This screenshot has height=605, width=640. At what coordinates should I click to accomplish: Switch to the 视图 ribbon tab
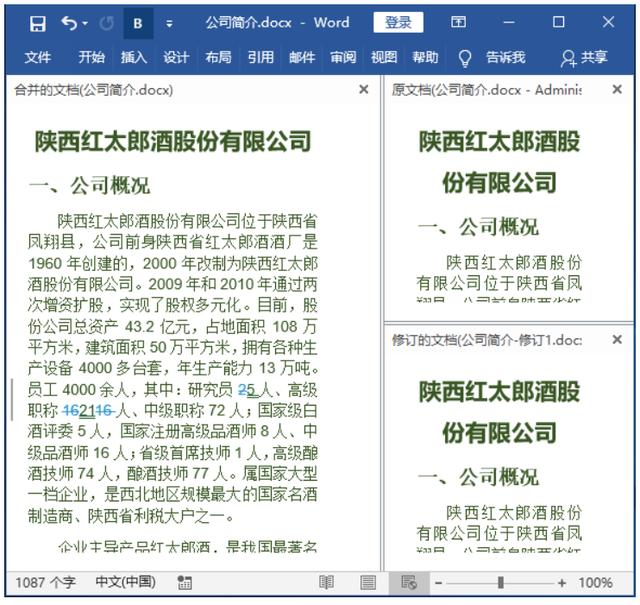[384, 57]
